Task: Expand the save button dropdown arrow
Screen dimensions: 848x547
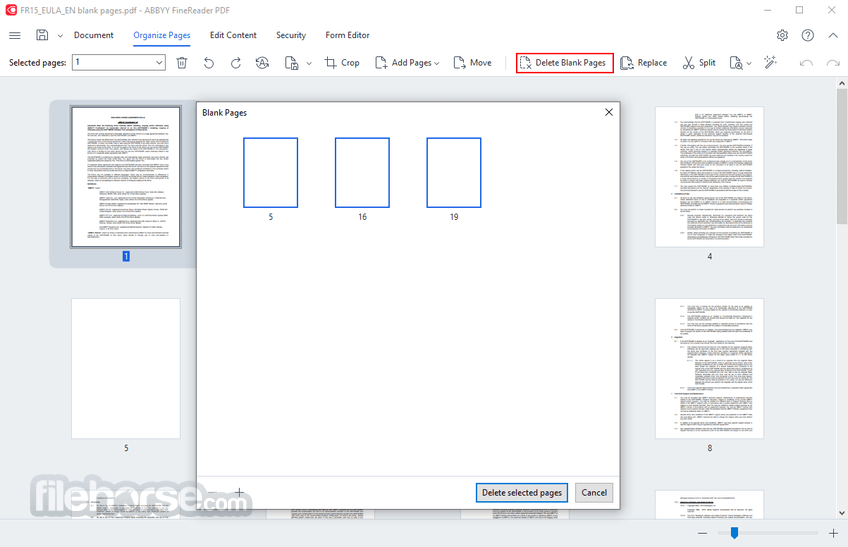Action: [60, 36]
